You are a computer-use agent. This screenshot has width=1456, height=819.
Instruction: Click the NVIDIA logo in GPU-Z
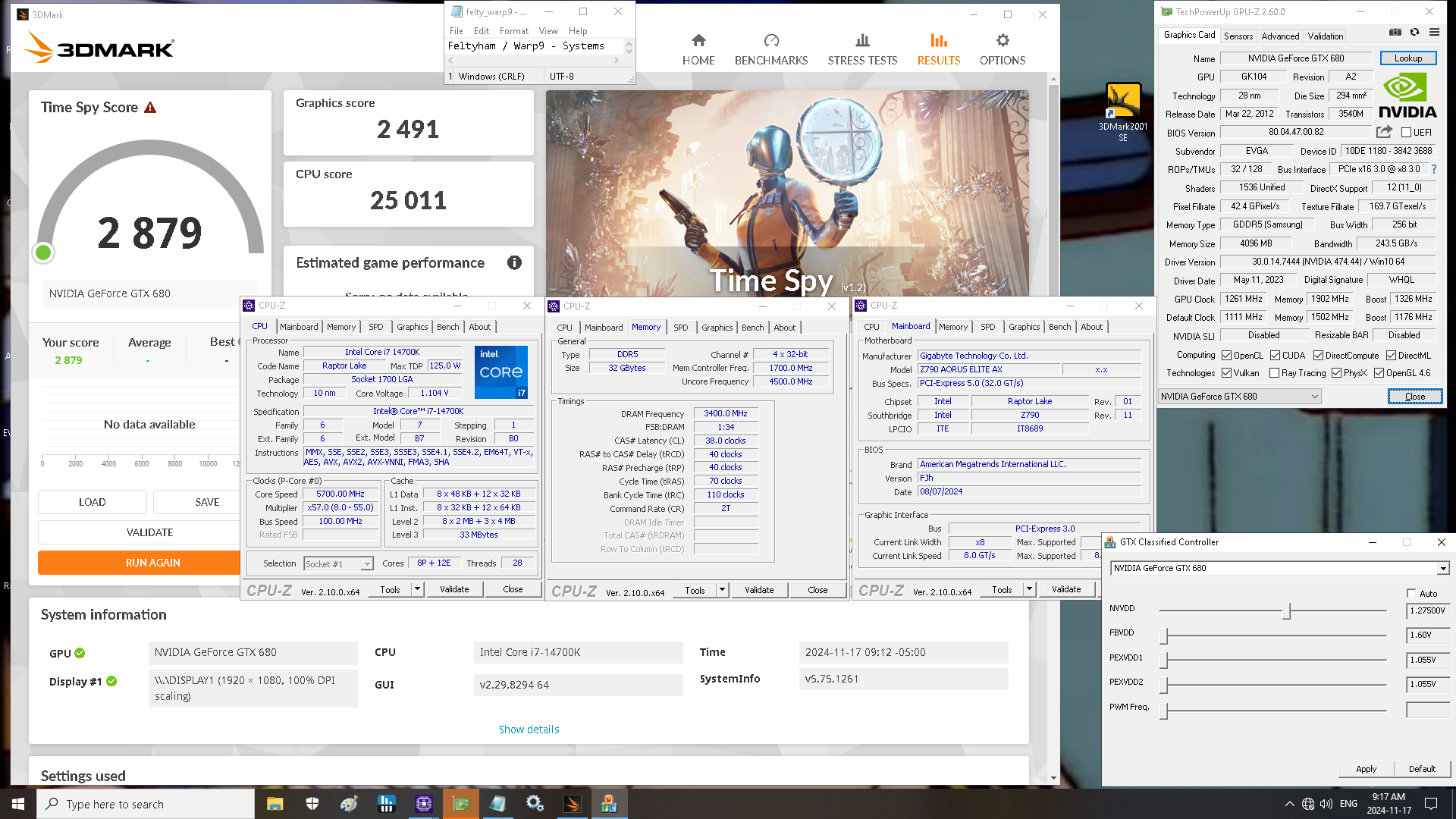tap(1407, 96)
